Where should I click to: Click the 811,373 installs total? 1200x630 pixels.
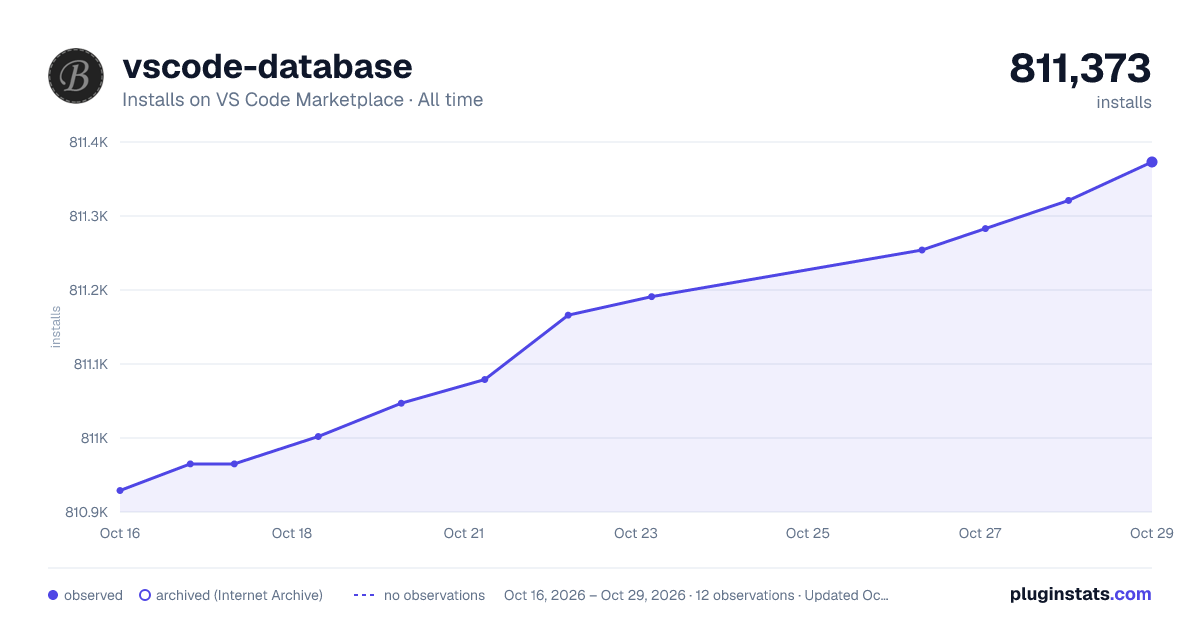pos(1081,69)
